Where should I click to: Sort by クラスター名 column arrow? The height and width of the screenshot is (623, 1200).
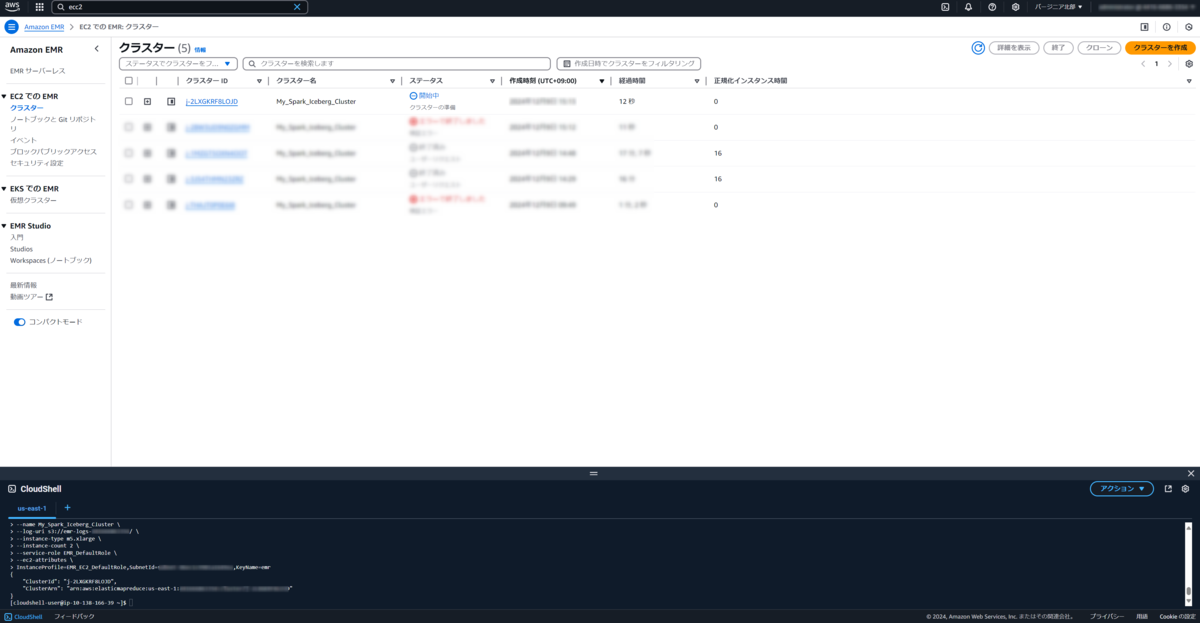[x=392, y=81]
